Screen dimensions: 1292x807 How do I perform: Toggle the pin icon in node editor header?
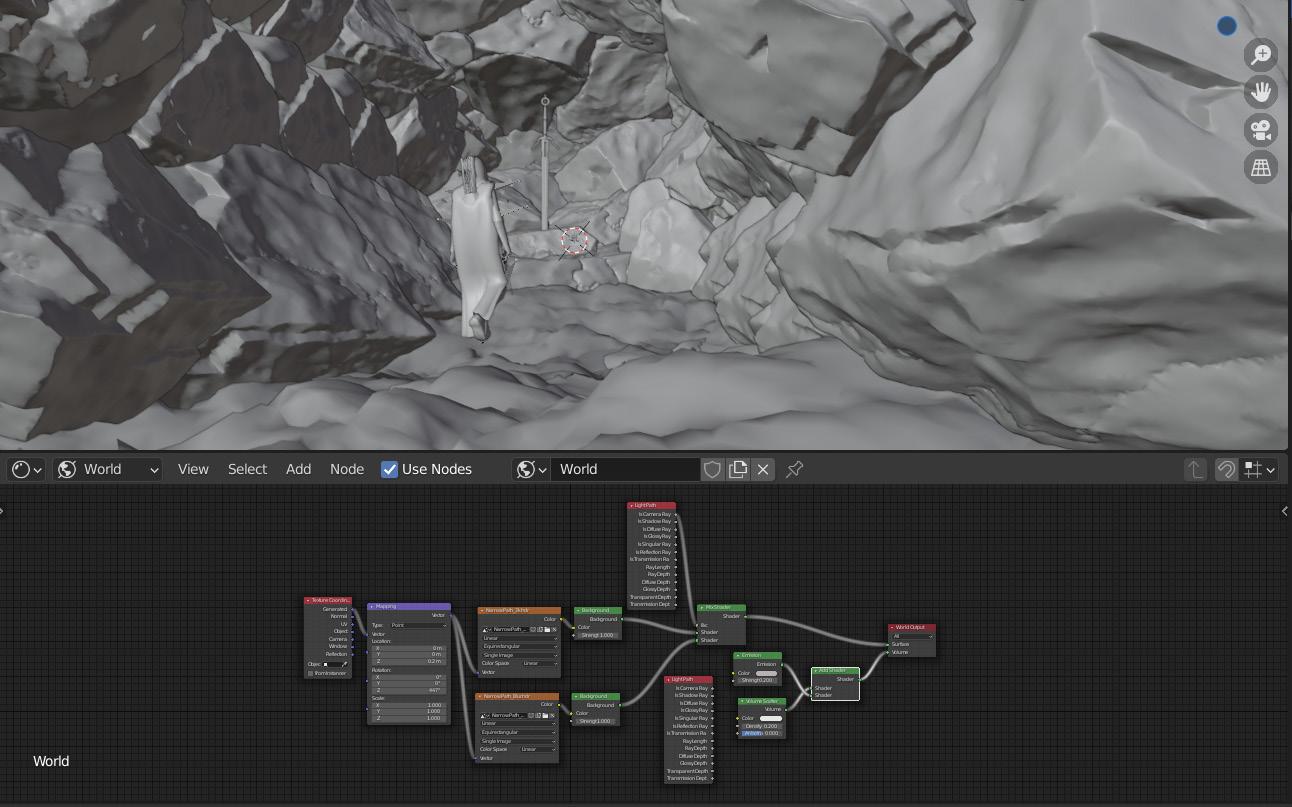[x=795, y=469]
